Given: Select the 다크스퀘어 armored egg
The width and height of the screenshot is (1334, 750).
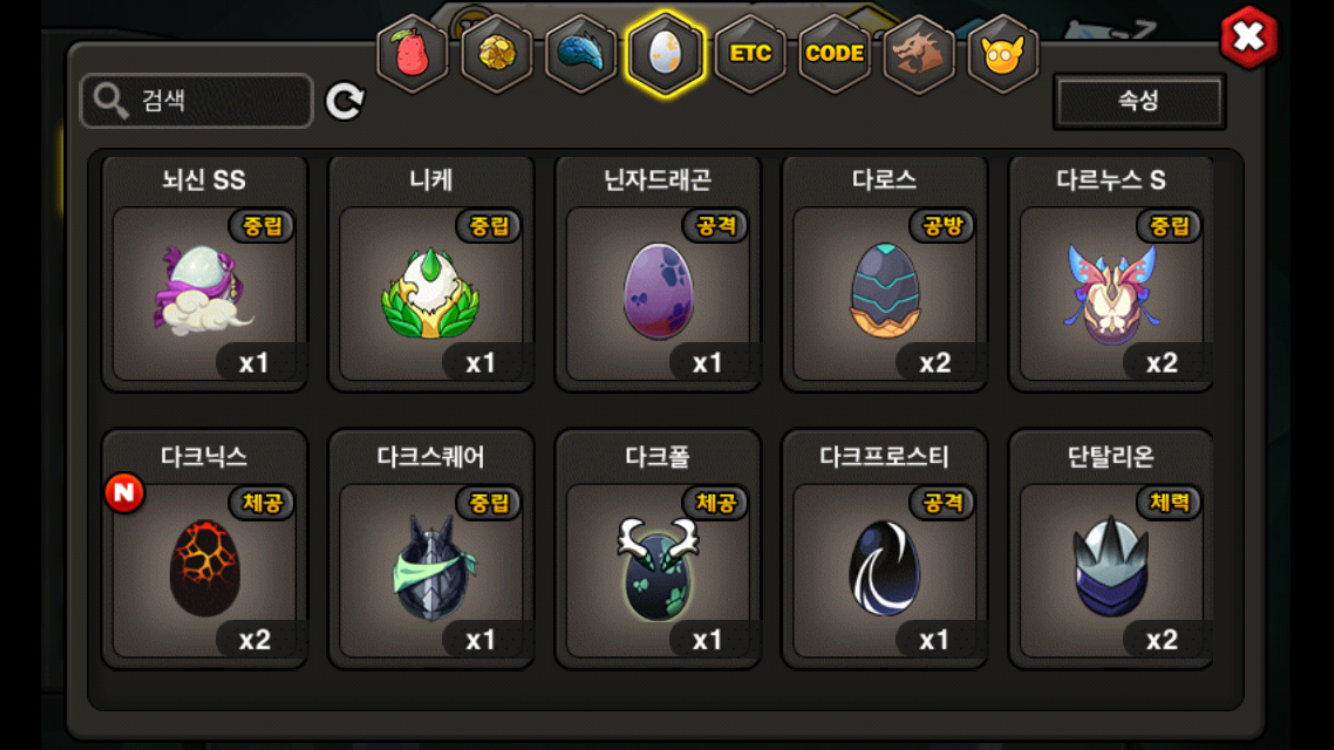Looking at the screenshot, I should (432, 550).
